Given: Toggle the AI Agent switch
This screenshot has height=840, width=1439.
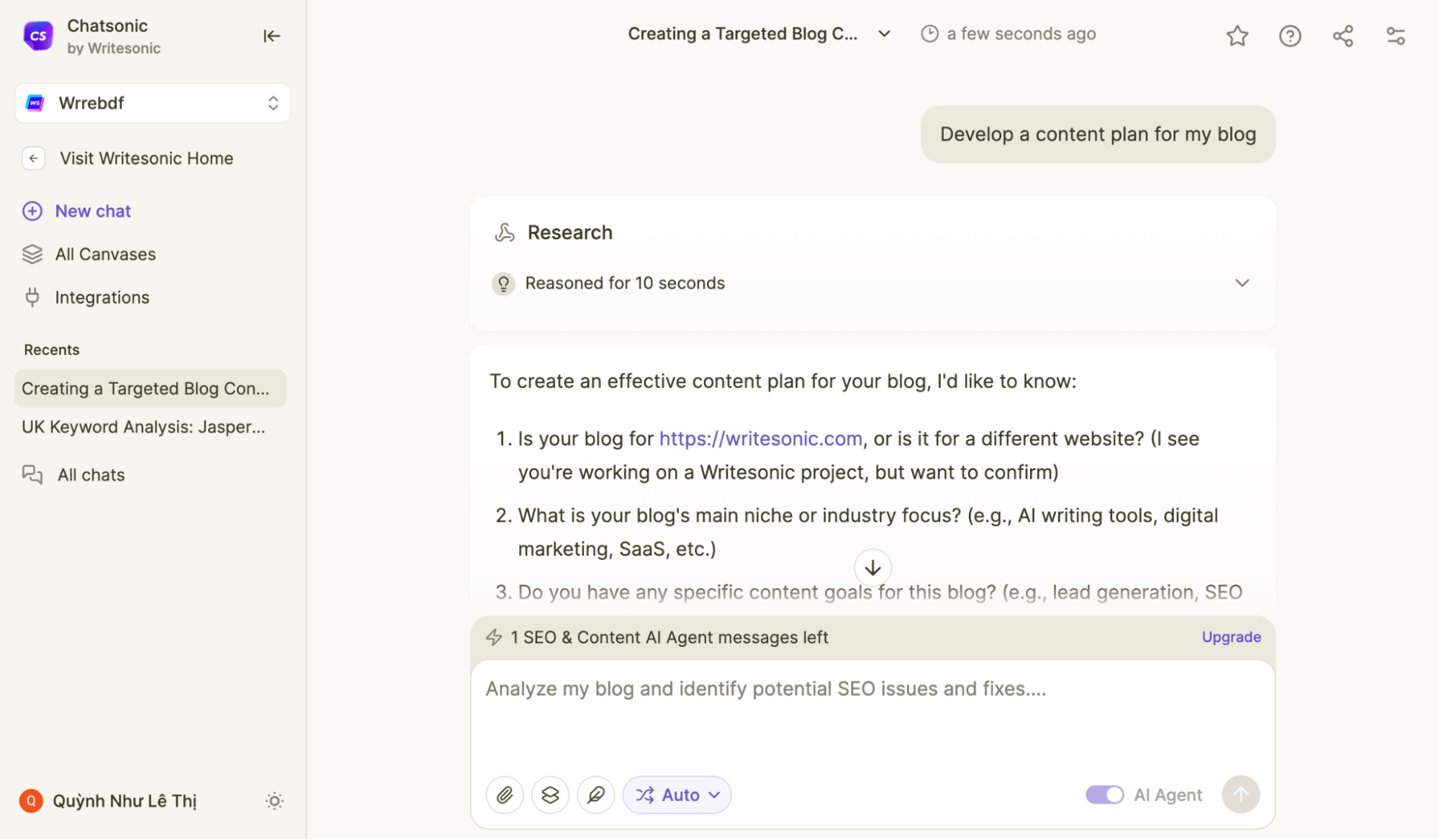Looking at the screenshot, I should [x=1105, y=795].
